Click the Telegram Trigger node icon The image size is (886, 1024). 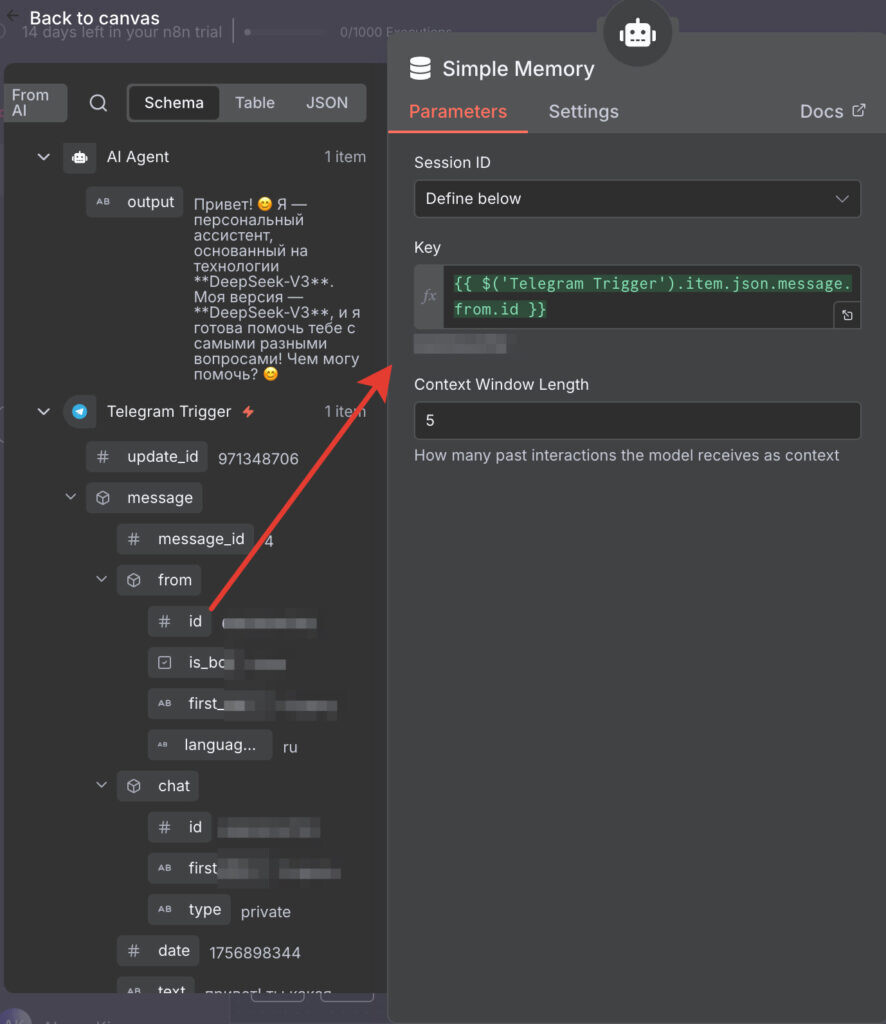point(80,412)
